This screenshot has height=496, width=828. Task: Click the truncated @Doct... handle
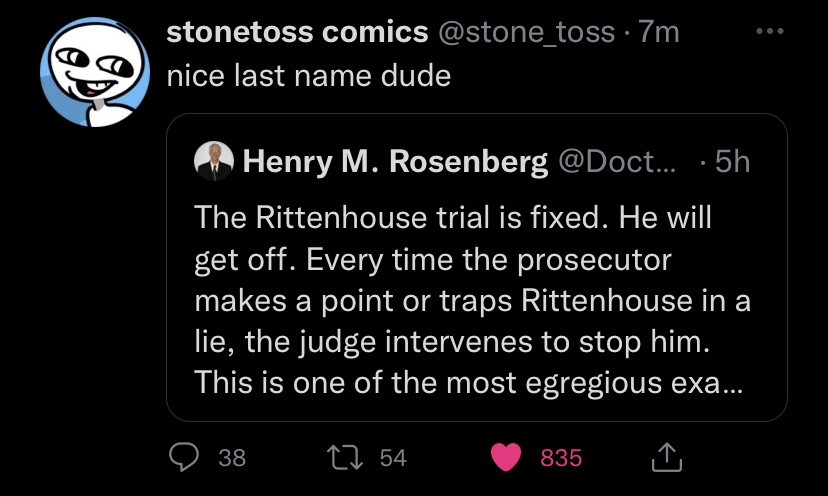click(617, 161)
